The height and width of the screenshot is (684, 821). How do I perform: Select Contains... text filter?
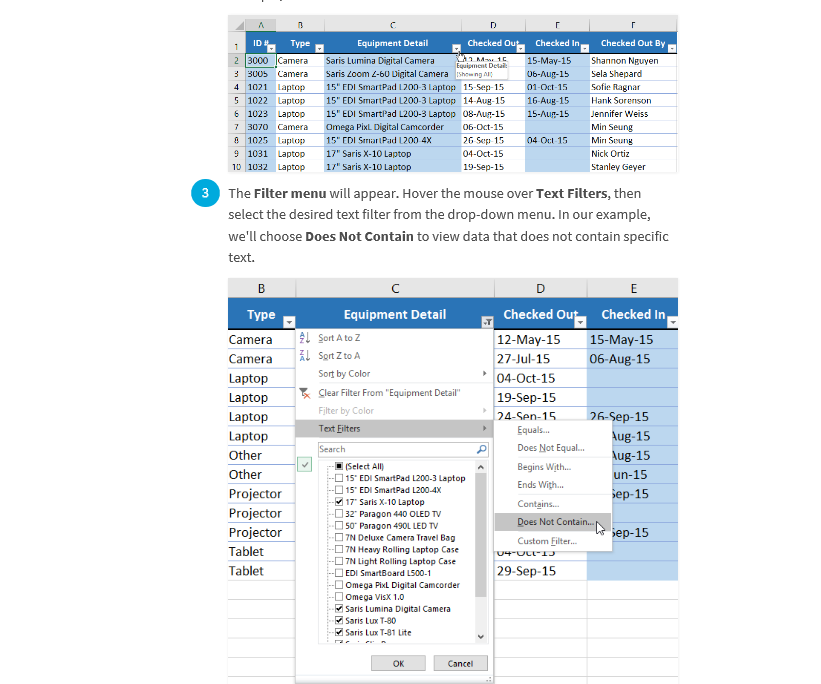pyautogui.click(x=553, y=504)
